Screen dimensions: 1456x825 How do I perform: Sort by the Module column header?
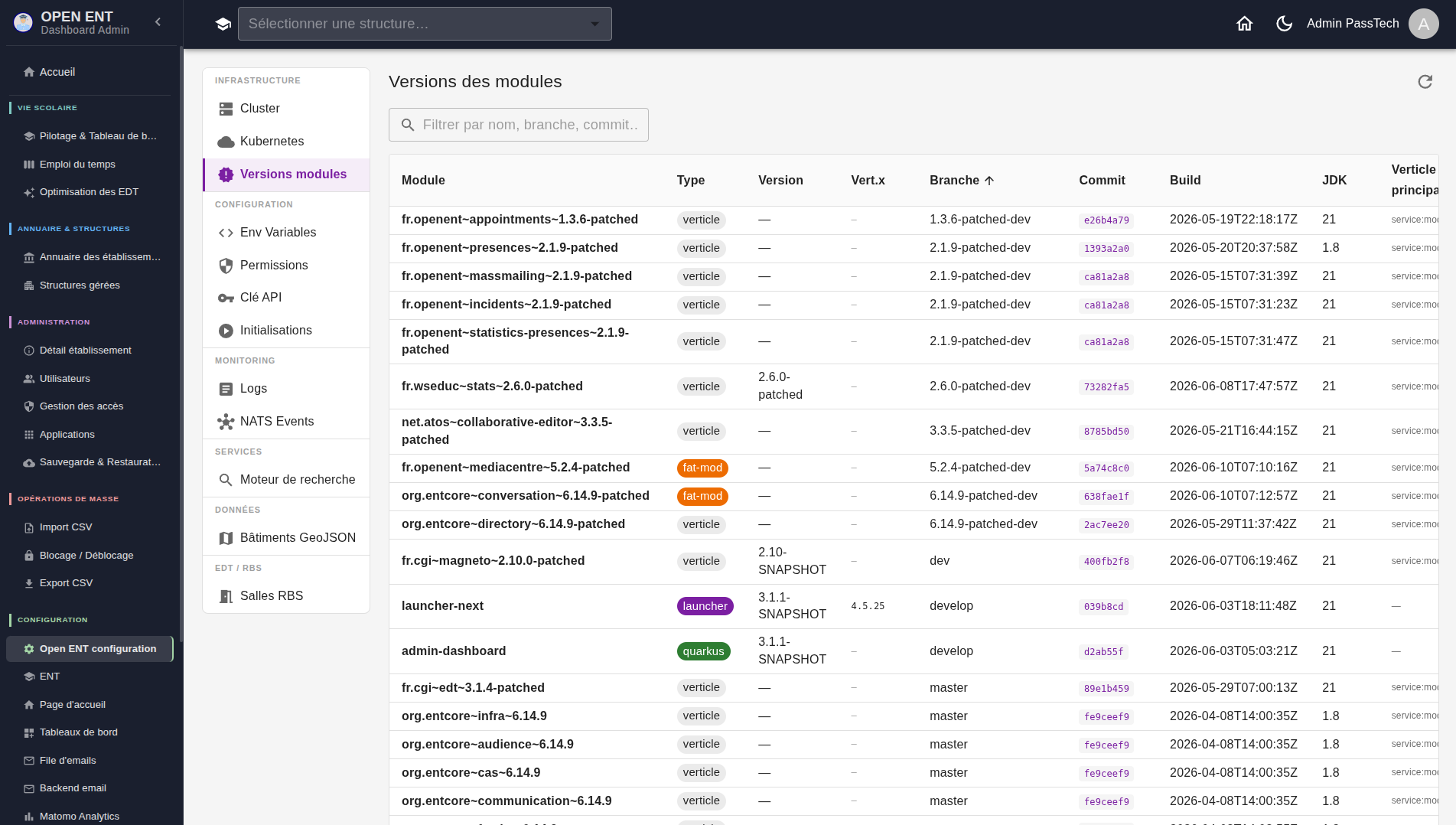pos(423,181)
